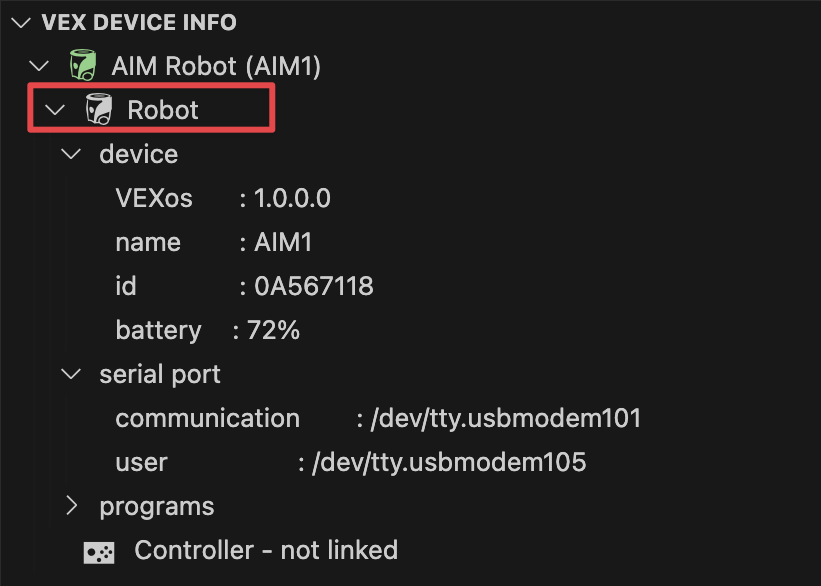Click the robot icon beside AIM1 label
The width and height of the screenshot is (821, 586).
tap(82, 65)
